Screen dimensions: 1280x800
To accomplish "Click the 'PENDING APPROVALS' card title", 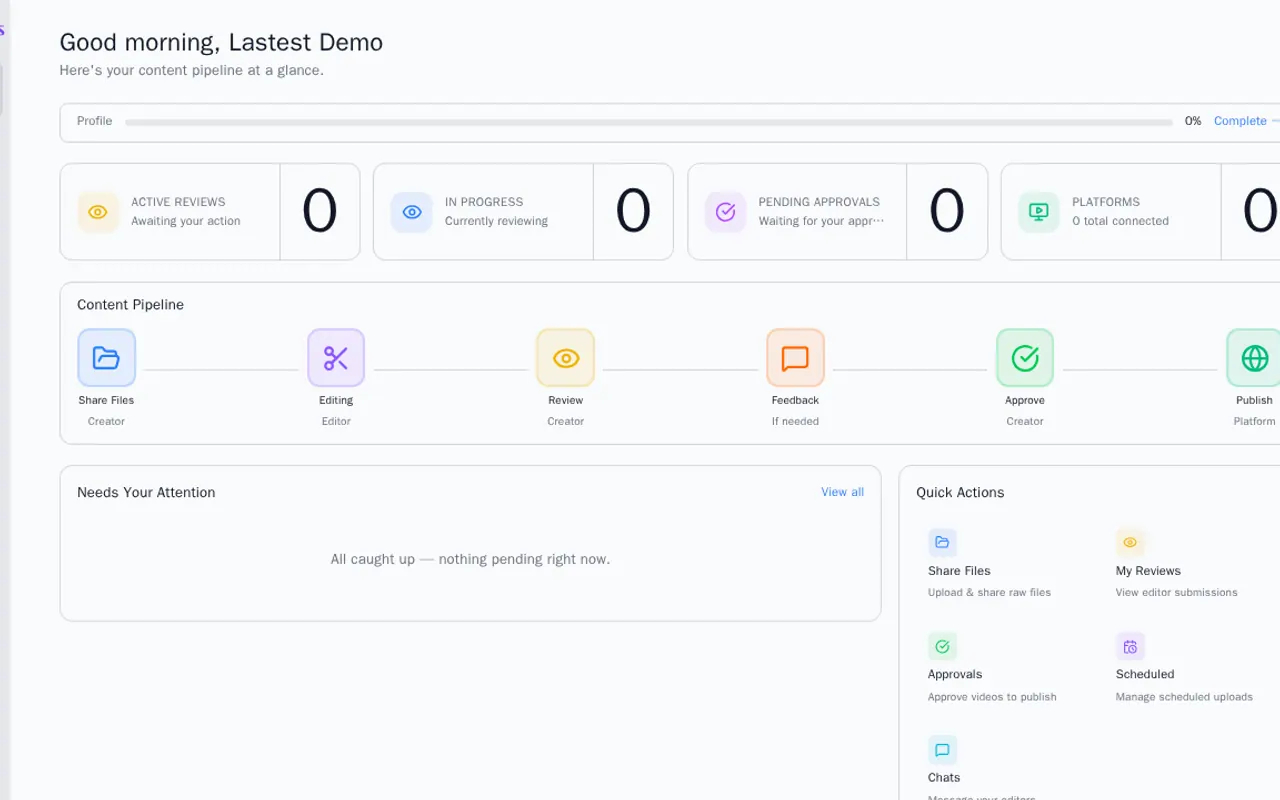I will pos(819,202).
